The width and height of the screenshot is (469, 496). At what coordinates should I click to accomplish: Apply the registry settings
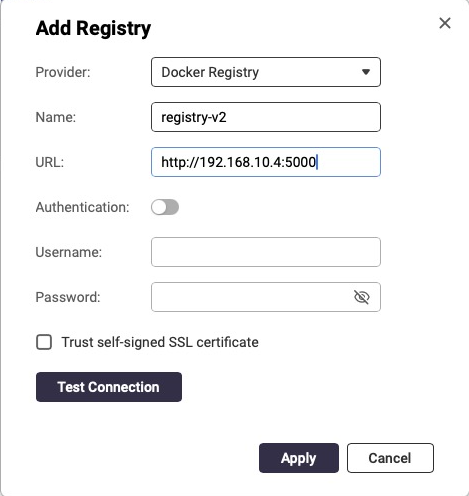pyautogui.click(x=299, y=458)
